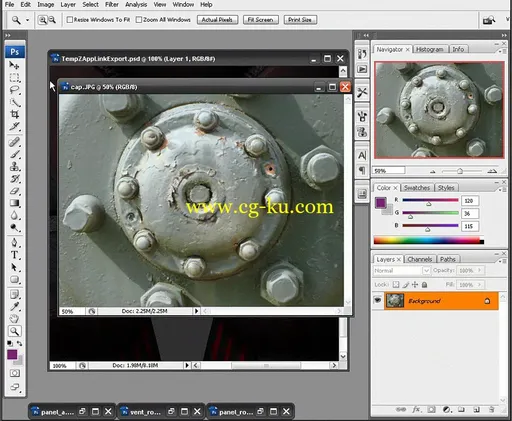Screen dimensions: 512x421
Task: Select the Brush tool
Action: (x=14, y=154)
